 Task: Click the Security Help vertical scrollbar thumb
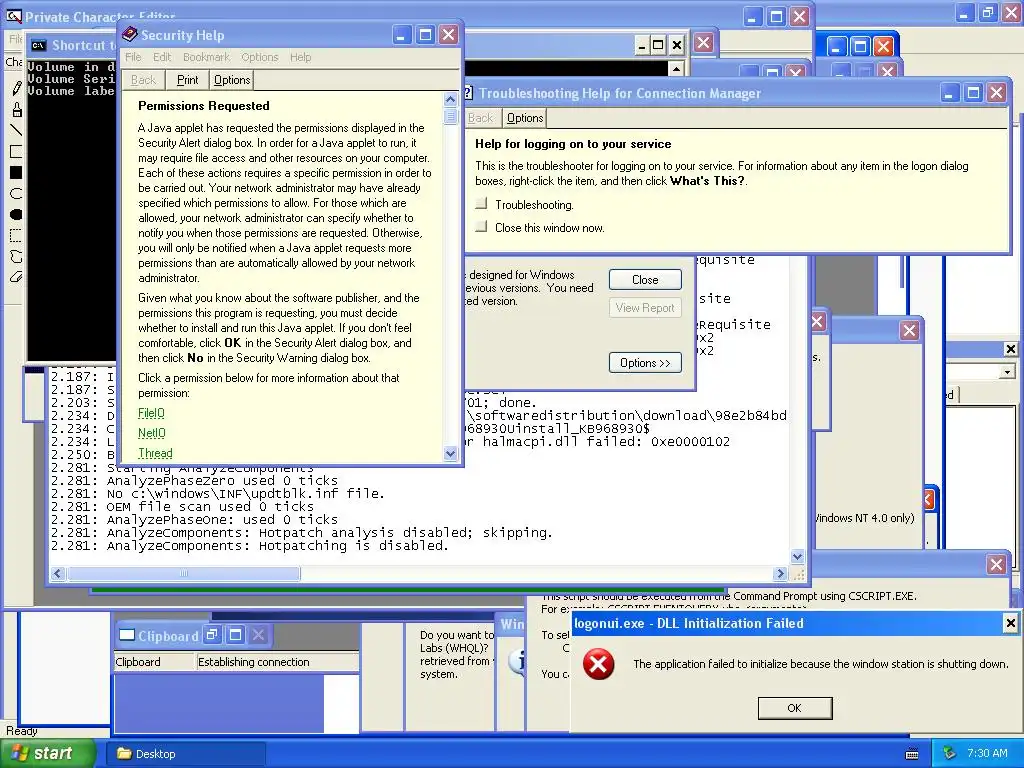click(x=450, y=116)
